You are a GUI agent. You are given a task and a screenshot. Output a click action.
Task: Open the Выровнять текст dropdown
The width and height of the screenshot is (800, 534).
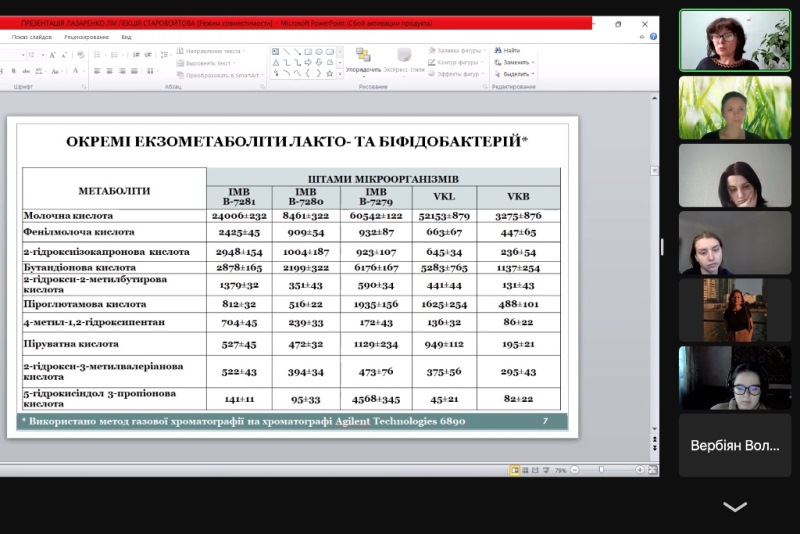(206, 63)
